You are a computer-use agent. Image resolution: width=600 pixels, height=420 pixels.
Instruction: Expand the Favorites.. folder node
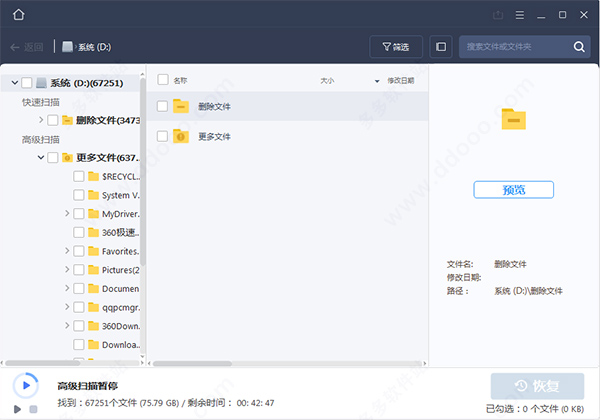67,251
